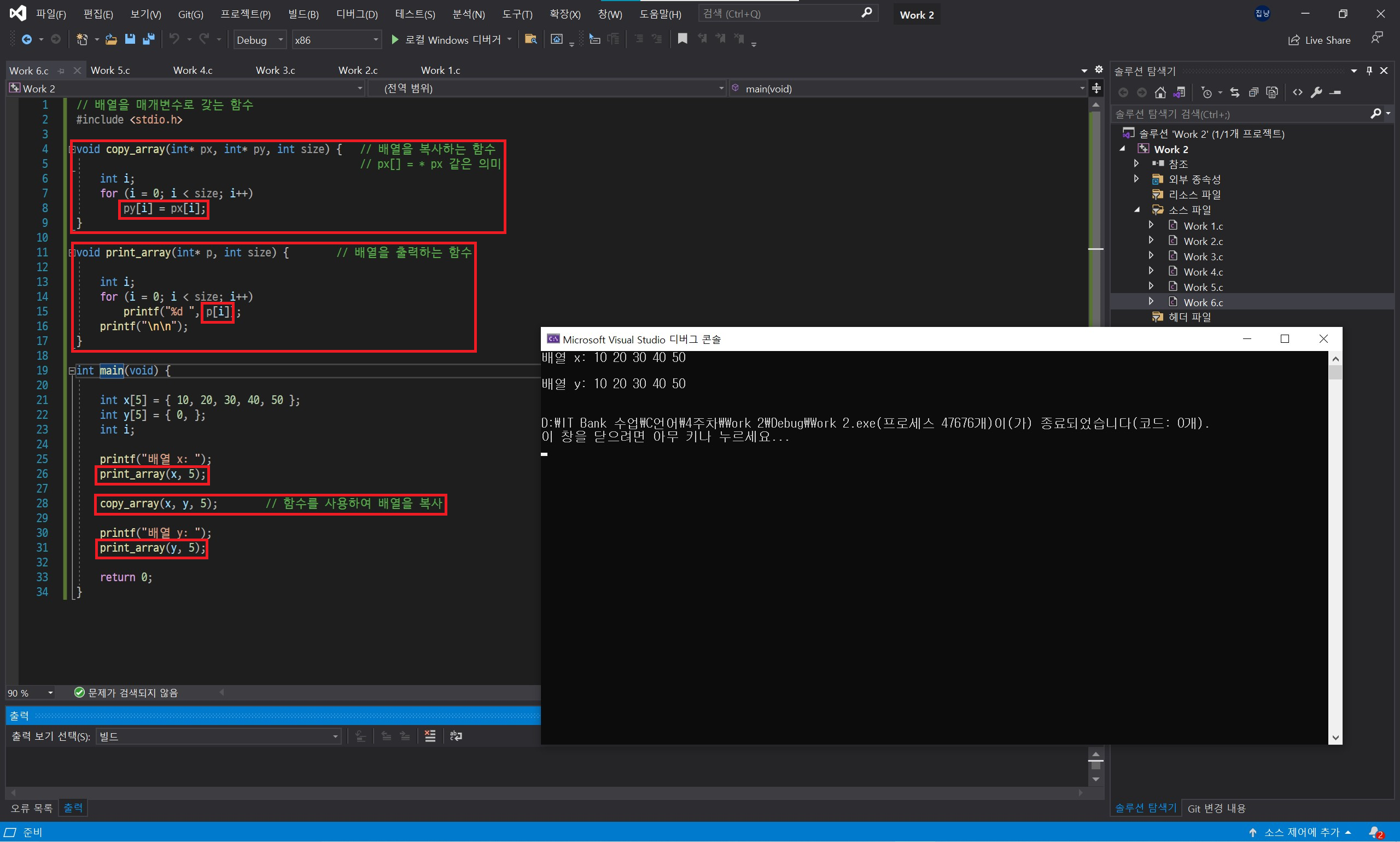Click the Open File folder icon

click(111, 39)
